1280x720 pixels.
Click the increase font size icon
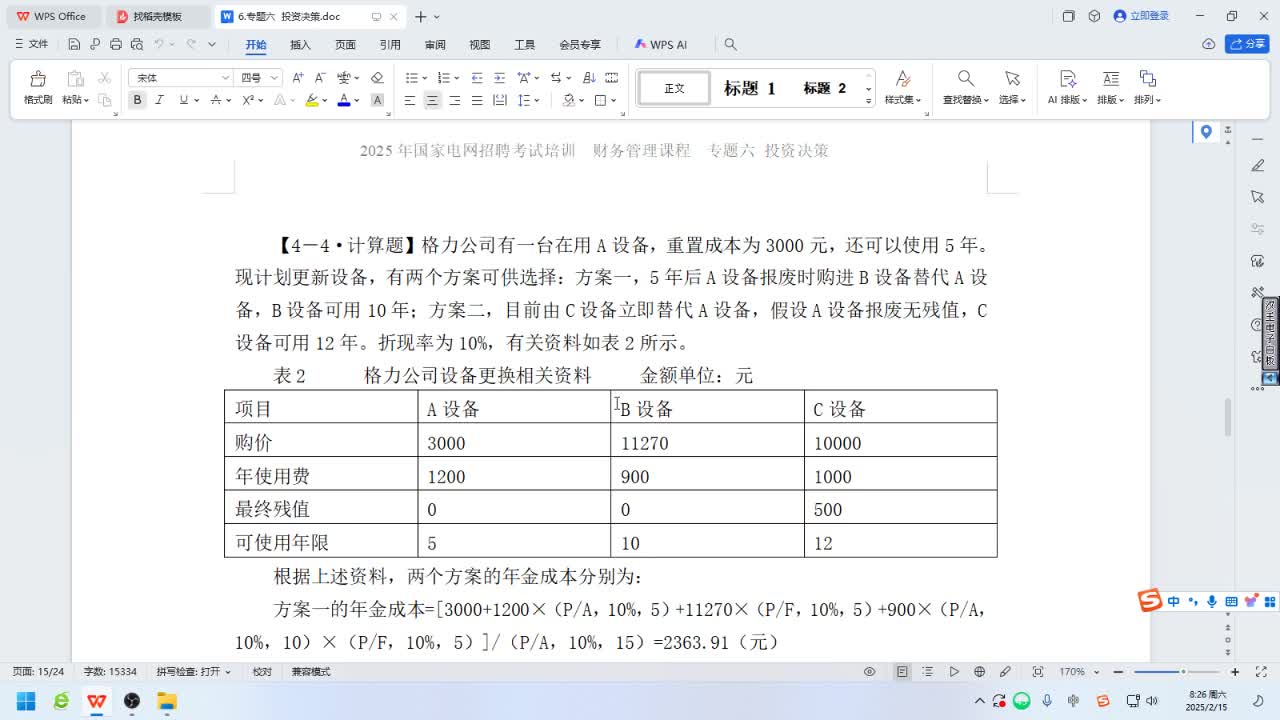click(298, 77)
